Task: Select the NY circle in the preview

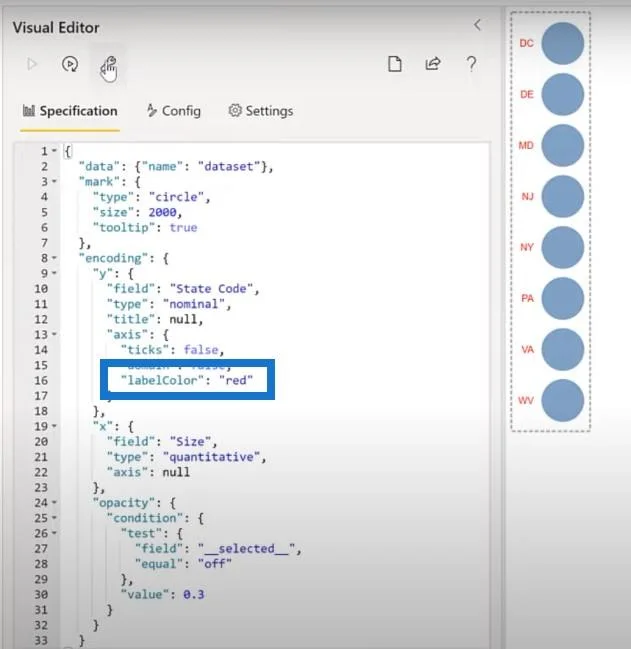Action: [563, 247]
